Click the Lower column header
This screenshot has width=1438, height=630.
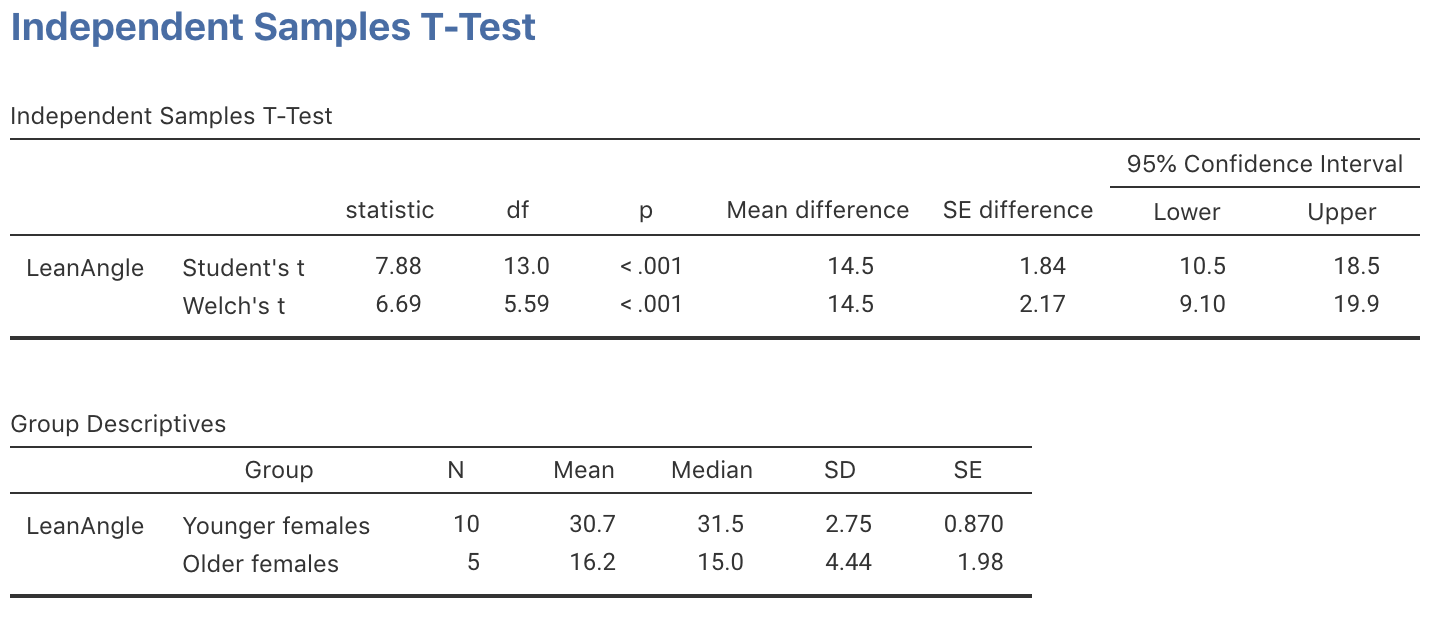(x=1187, y=212)
